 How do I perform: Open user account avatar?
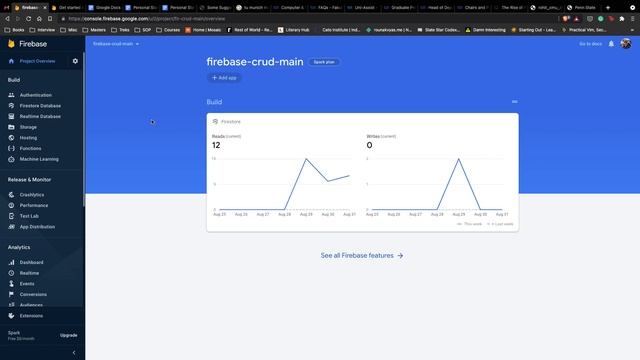coord(626,43)
